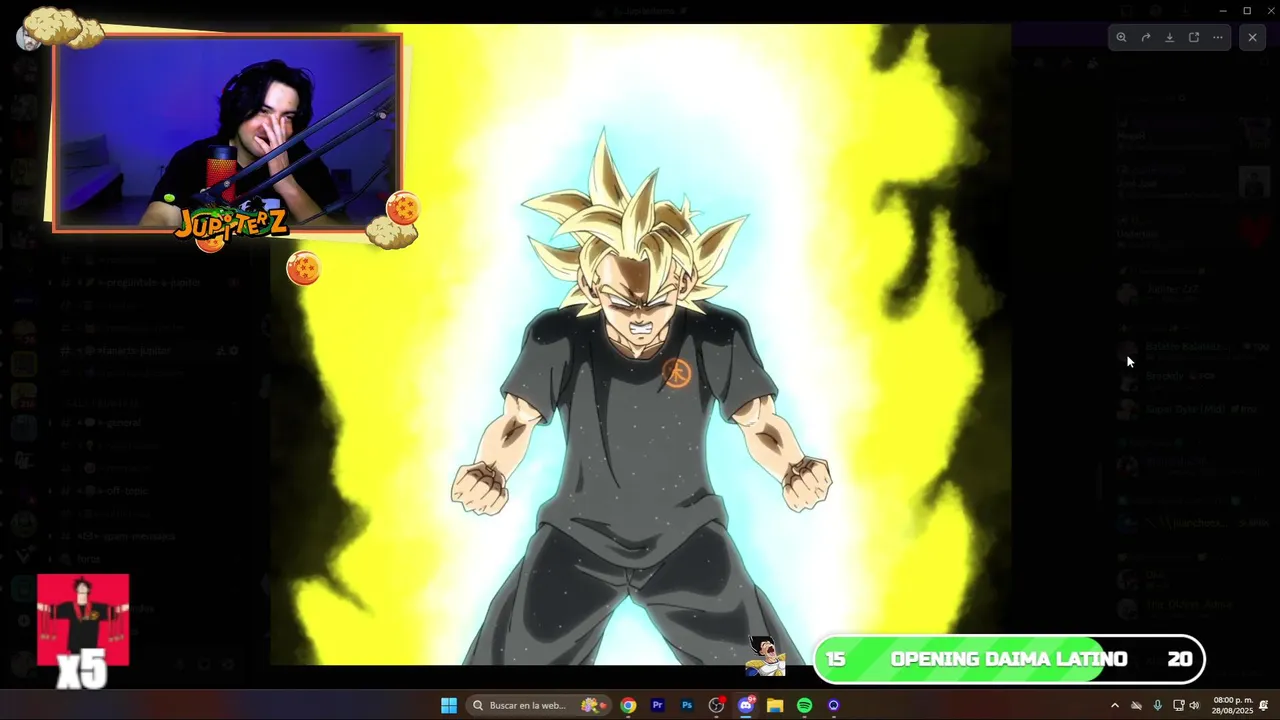This screenshot has height=720, width=1280.
Task: Switch to Discord in the taskbar
Action: (745, 705)
